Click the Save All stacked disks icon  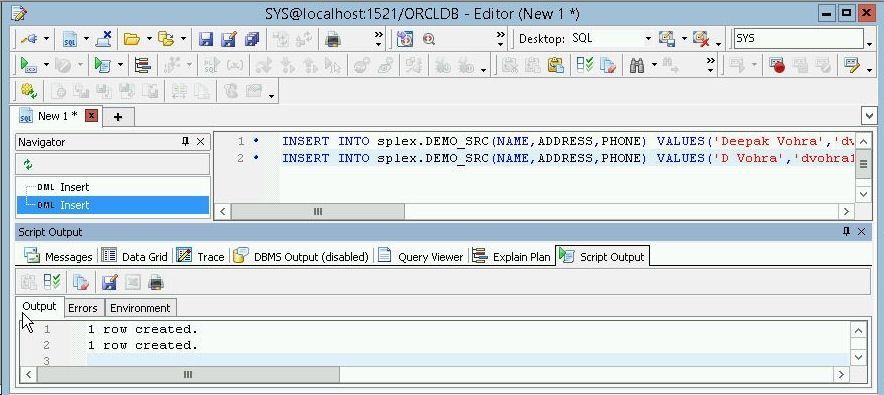click(x=251, y=38)
